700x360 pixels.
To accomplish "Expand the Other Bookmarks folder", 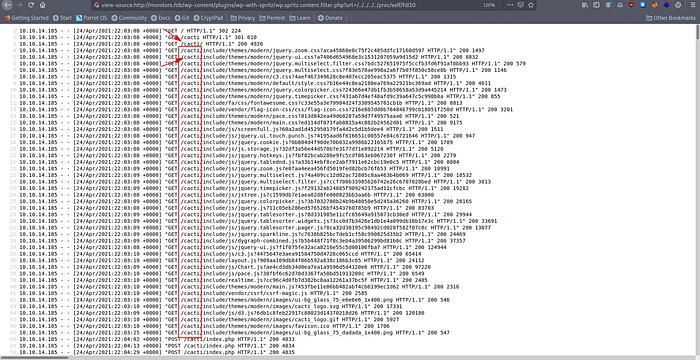I will [x=671, y=18].
